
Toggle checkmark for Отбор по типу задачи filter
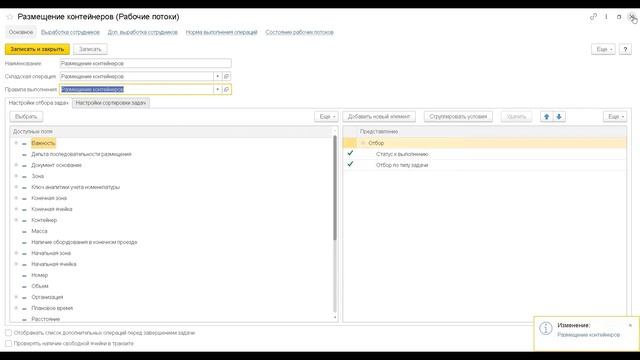(350, 164)
